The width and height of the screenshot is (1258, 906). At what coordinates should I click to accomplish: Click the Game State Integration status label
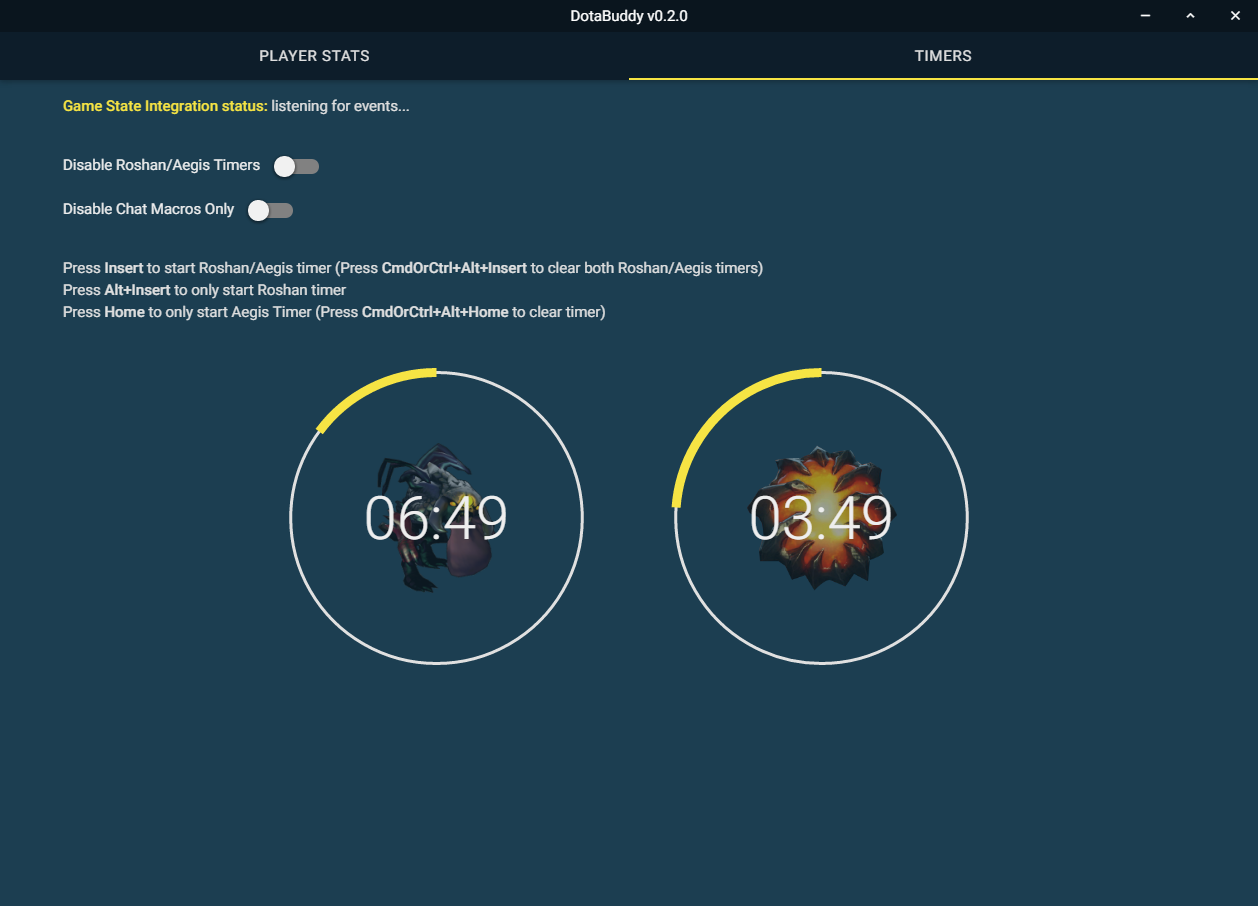coord(165,106)
